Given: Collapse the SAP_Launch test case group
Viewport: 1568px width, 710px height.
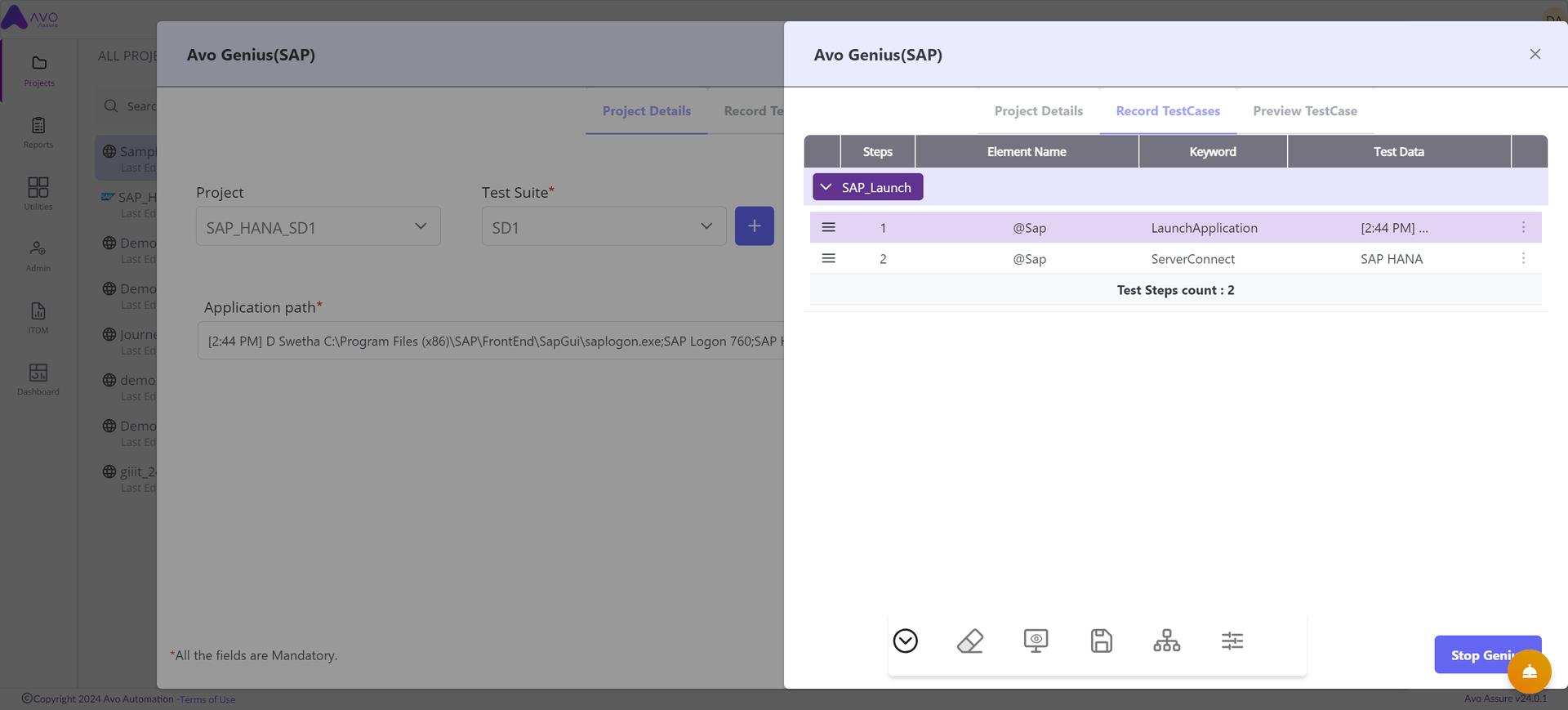Looking at the screenshot, I should (868, 187).
